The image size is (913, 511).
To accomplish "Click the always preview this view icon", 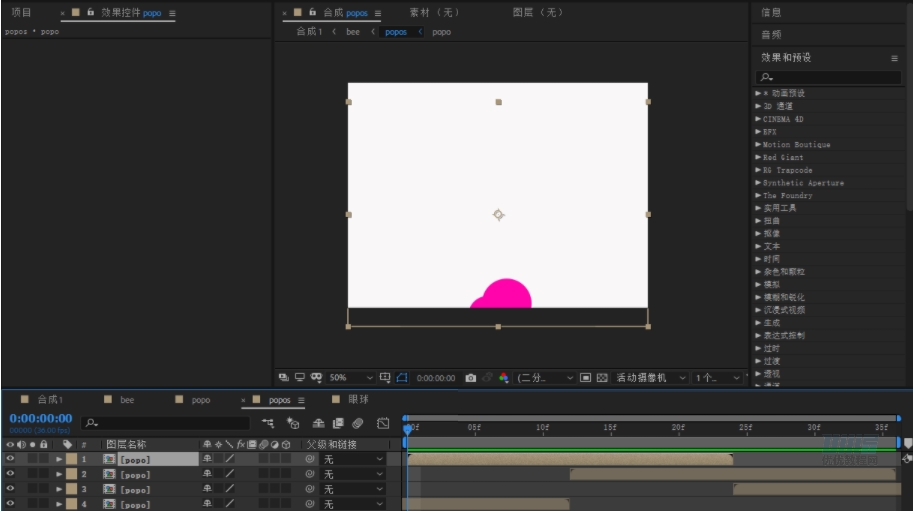I will [x=284, y=378].
